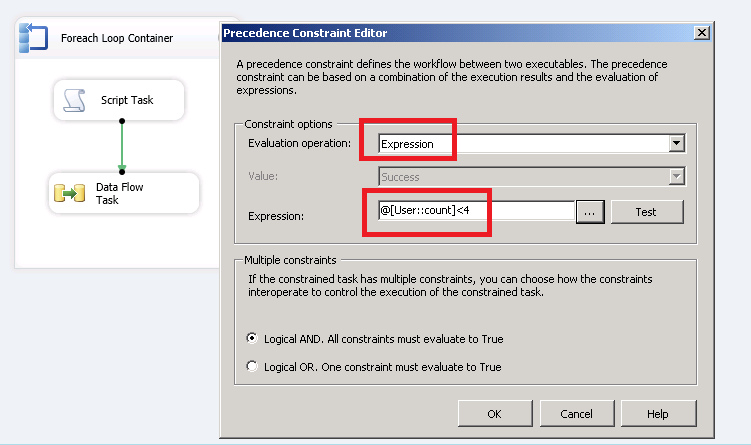The width and height of the screenshot is (751, 445).
Task: Select Logical OR radio button
Action: pyautogui.click(x=251, y=367)
